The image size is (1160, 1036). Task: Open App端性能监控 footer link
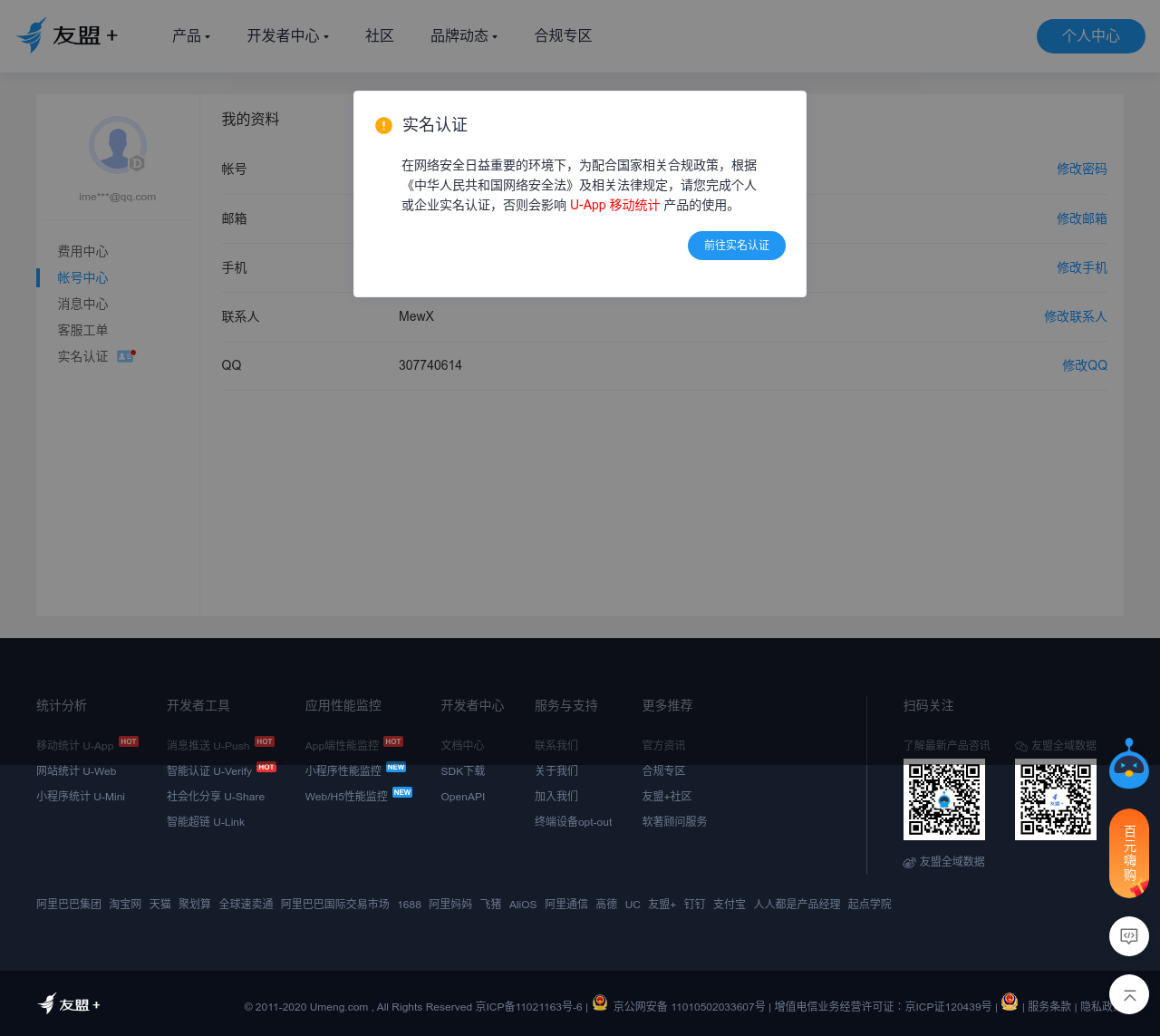point(342,745)
